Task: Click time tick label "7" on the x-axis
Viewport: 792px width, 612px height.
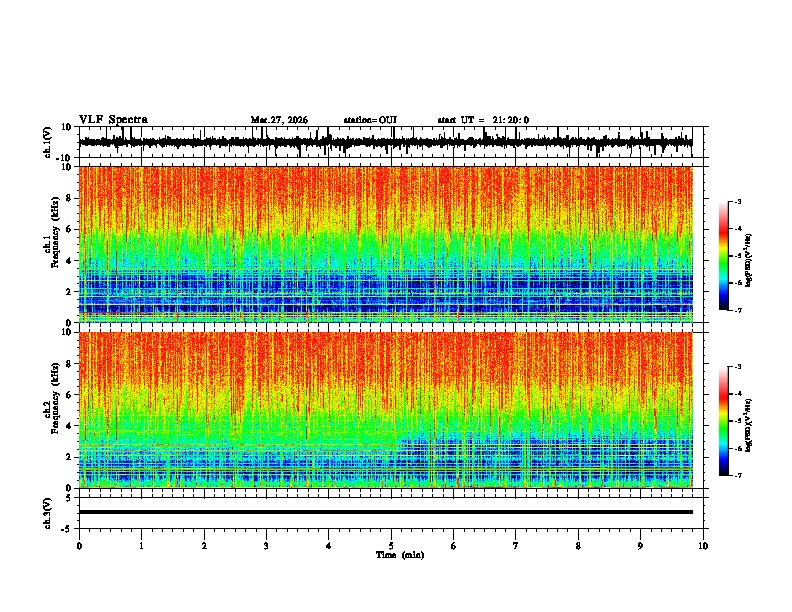Action: click(x=516, y=546)
